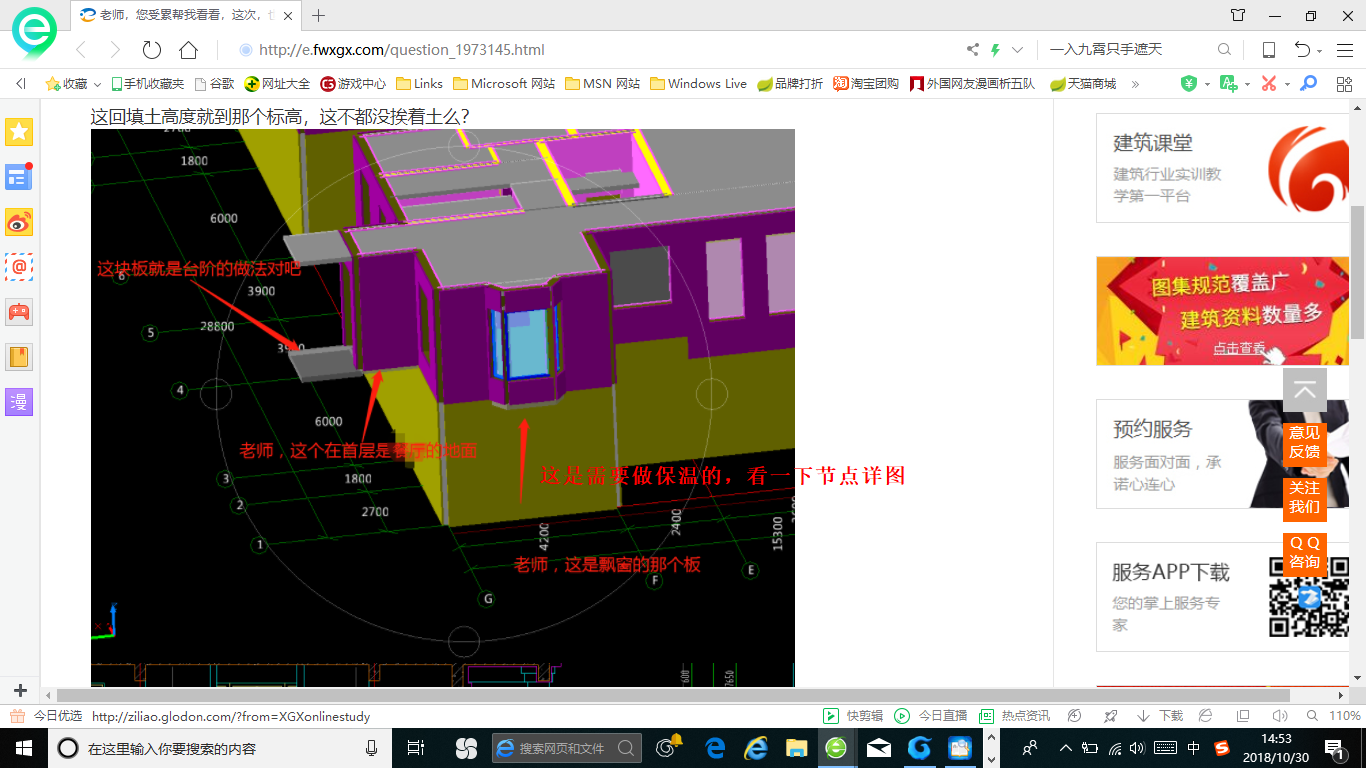The width and height of the screenshot is (1366, 768).
Task: Click the translate extension icon
Action: pyautogui.click(x=1229, y=84)
